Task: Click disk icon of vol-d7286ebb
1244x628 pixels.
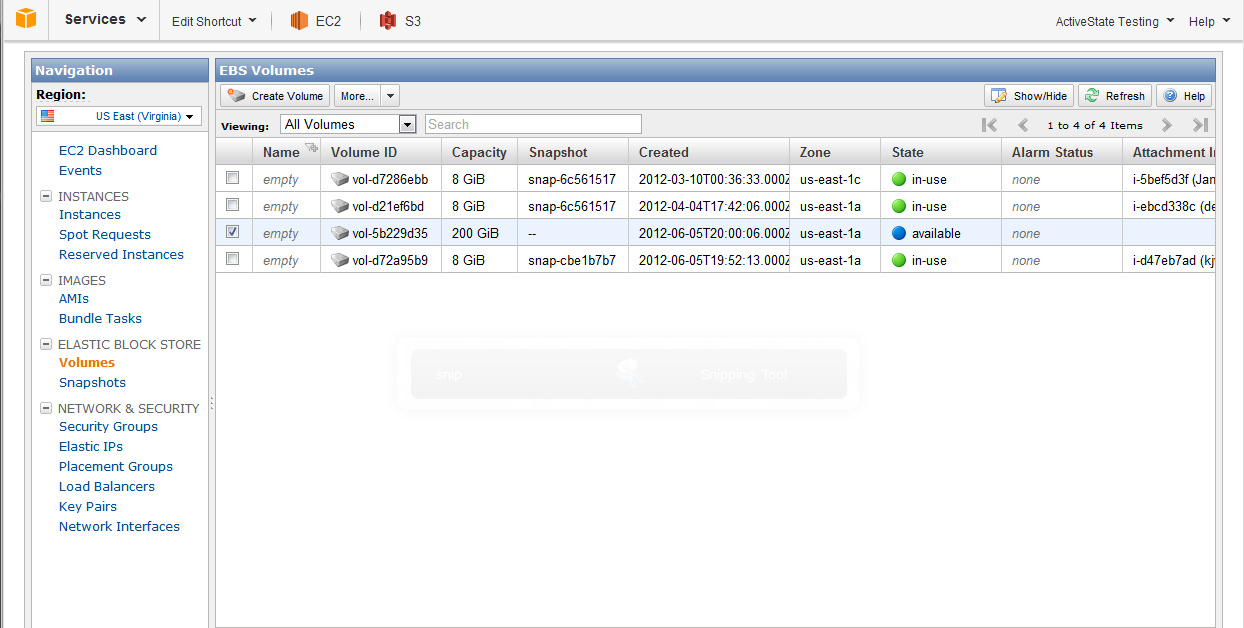Action: 340,180
